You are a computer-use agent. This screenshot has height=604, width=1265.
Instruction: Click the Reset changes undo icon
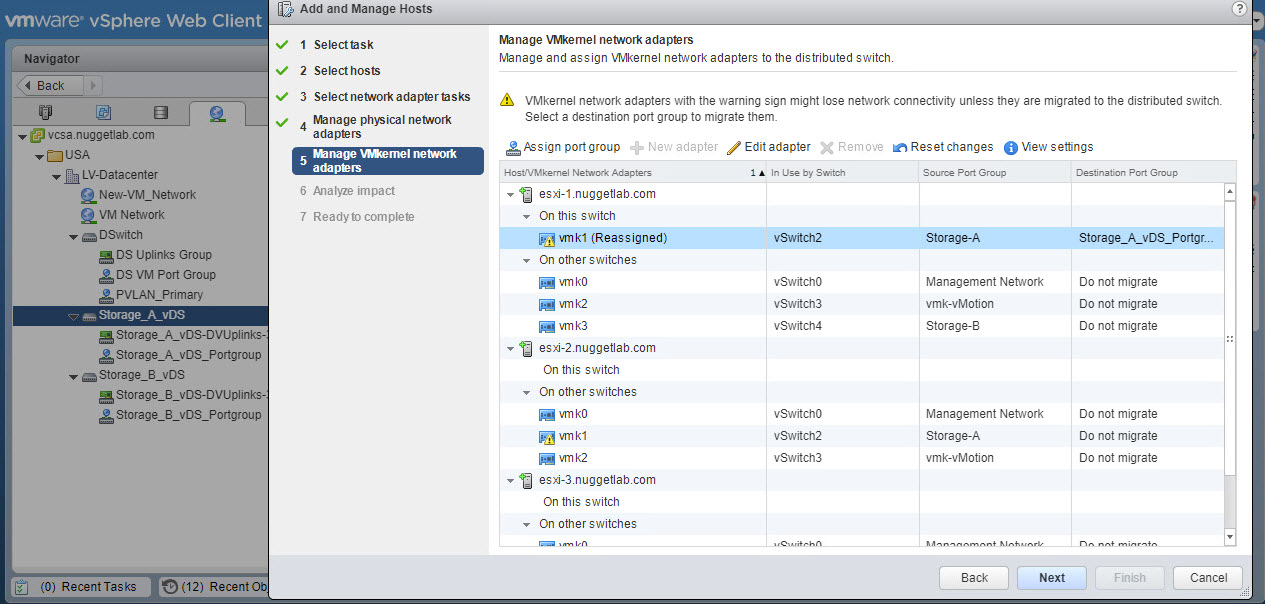[900, 148]
